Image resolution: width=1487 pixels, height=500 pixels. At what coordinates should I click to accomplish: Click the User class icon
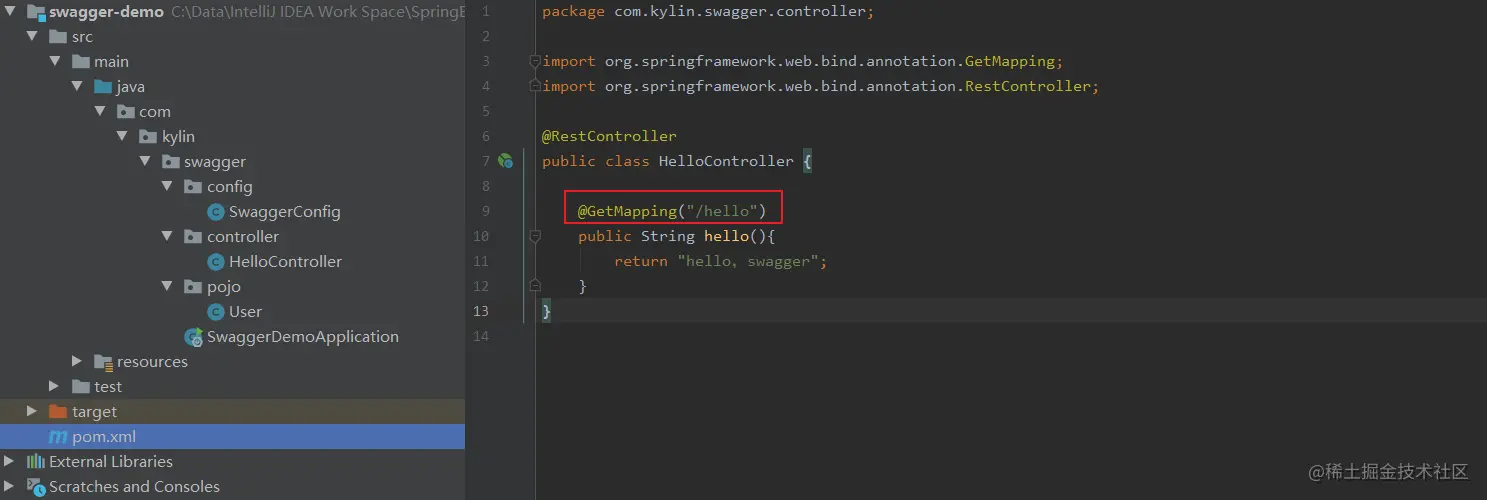tap(215, 312)
